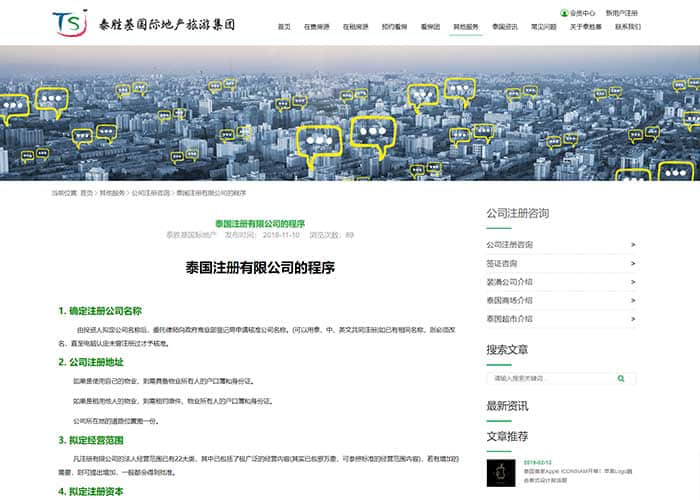The height and width of the screenshot is (500, 700).
Task: Open 签证咨询 sidebar link
Action: click(x=502, y=263)
